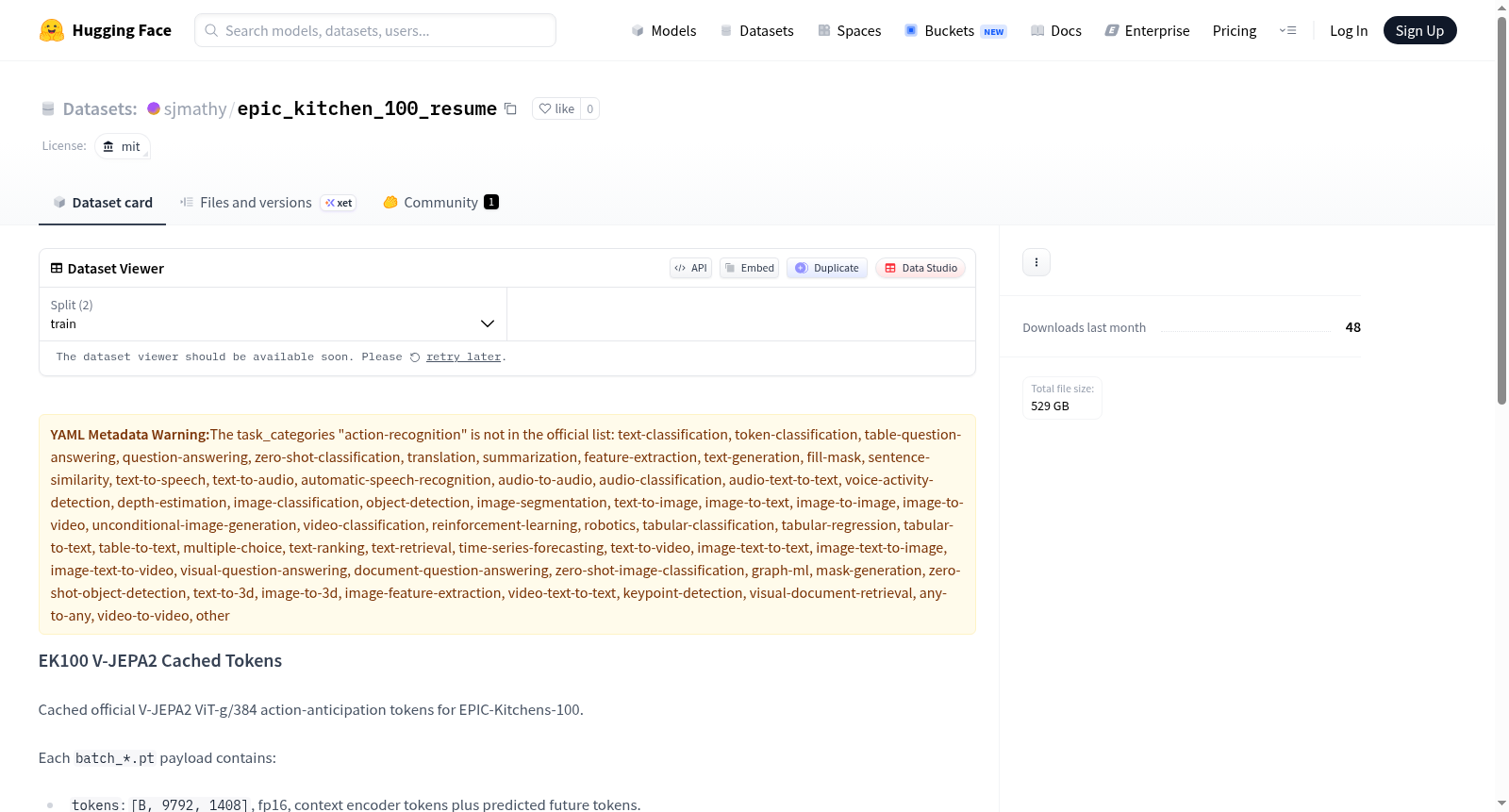The image size is (1509, 812).
Task: Like the dataset with heart button
Action: coord(556,108)
